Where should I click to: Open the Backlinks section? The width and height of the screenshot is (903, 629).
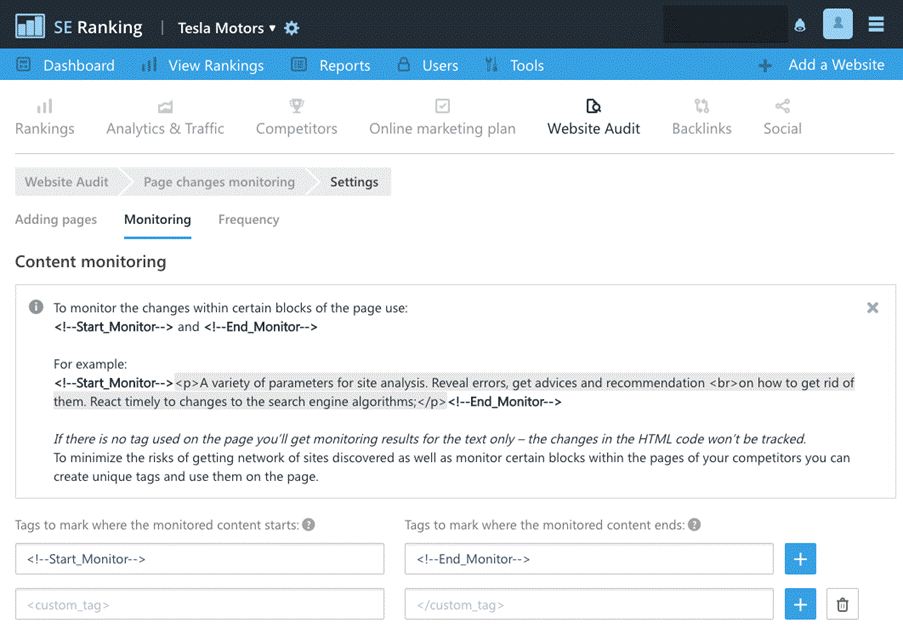point(701,116)
